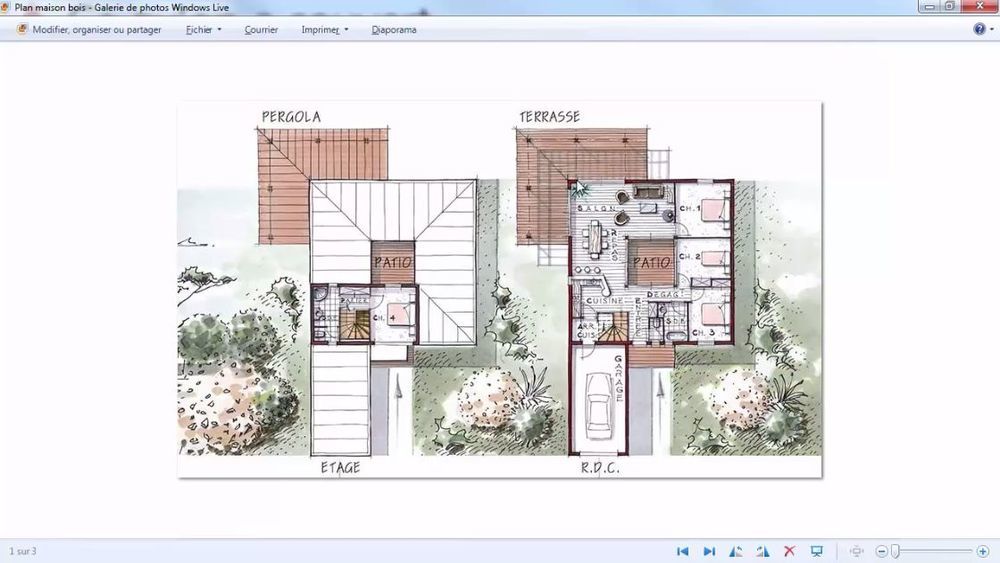This screenshot has width=1000, height=563.
Task: Click the zoom slider handle
Action: tap(895, 551)
